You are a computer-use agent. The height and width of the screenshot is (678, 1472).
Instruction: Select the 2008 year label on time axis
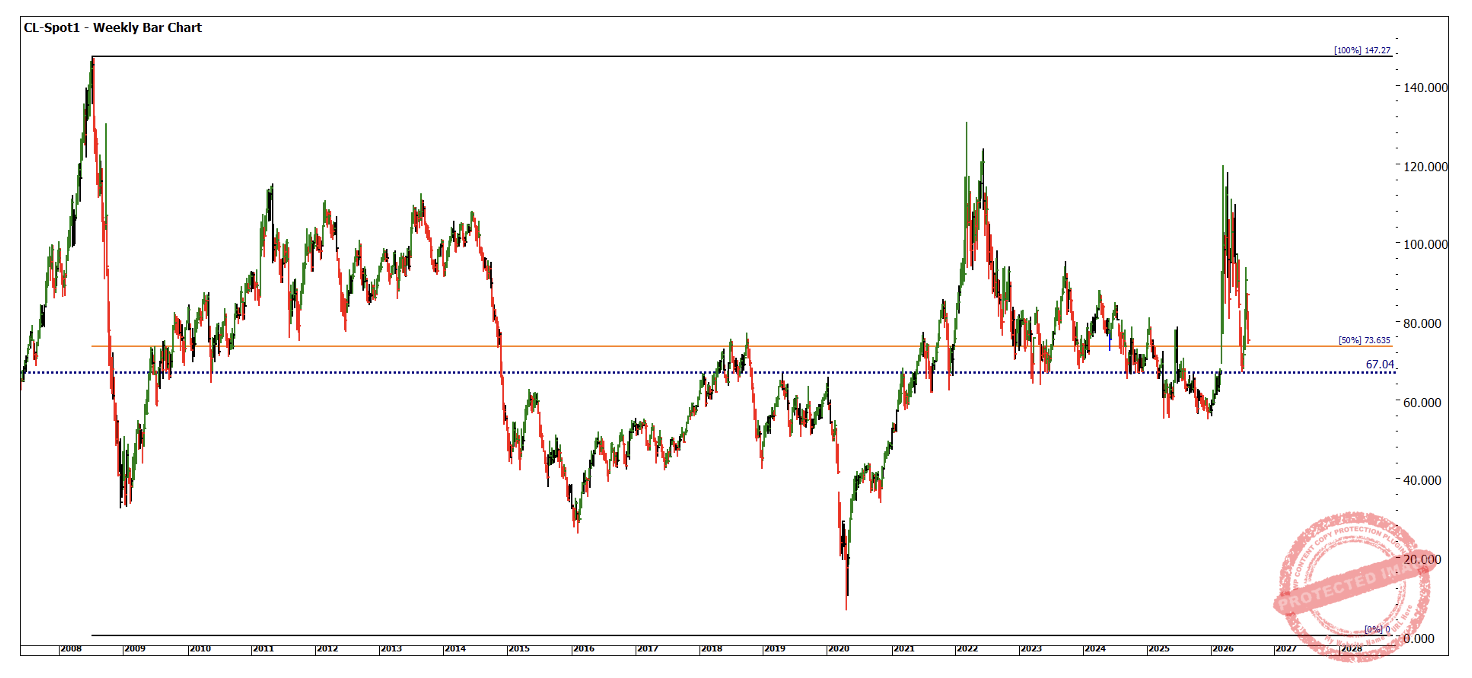tap(70, 649)
